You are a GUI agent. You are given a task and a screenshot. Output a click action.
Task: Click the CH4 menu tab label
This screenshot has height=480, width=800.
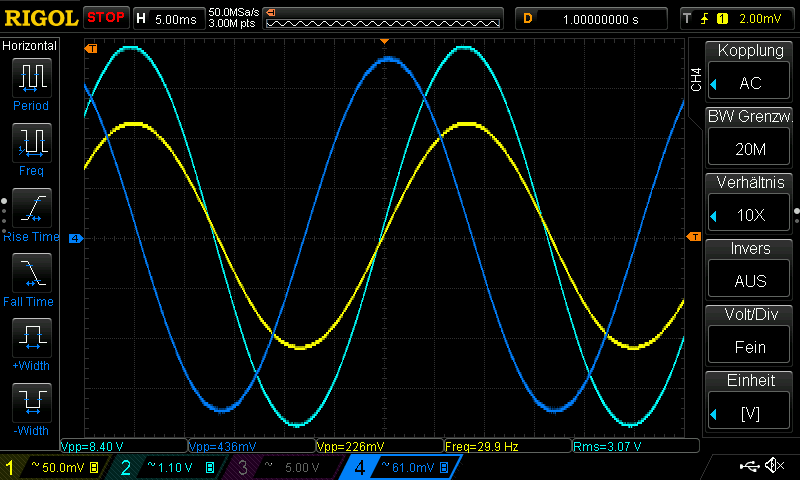696,80
